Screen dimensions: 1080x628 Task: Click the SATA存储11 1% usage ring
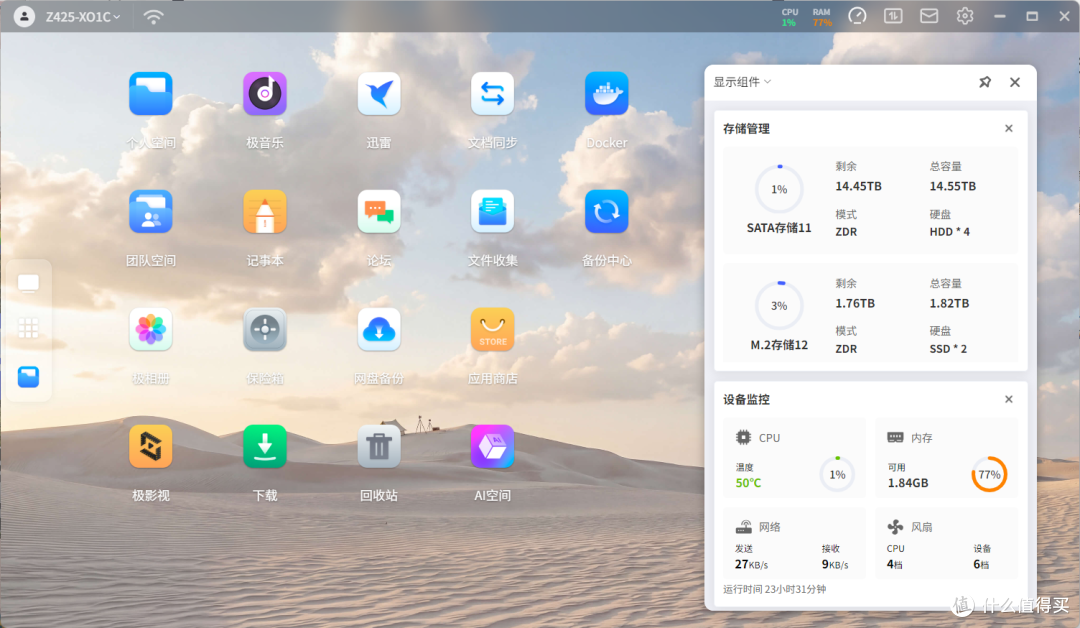tap(779, 189)
